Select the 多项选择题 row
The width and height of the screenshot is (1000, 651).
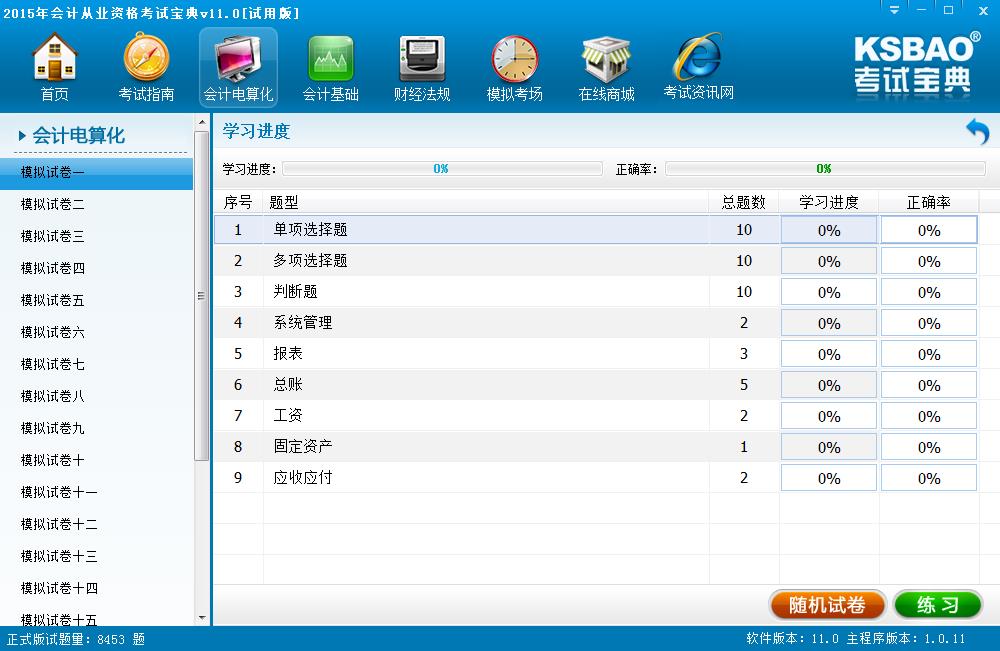tap(310, 261)
